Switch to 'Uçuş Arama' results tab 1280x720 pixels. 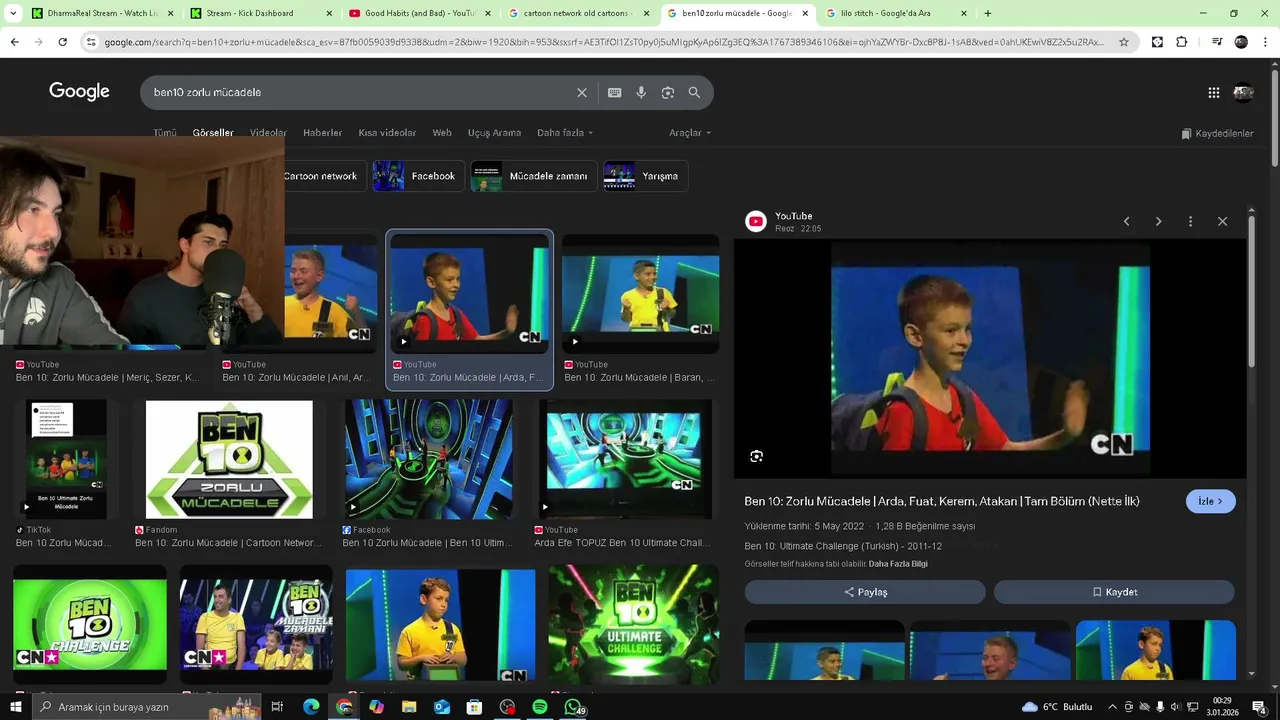coord(494,133)
